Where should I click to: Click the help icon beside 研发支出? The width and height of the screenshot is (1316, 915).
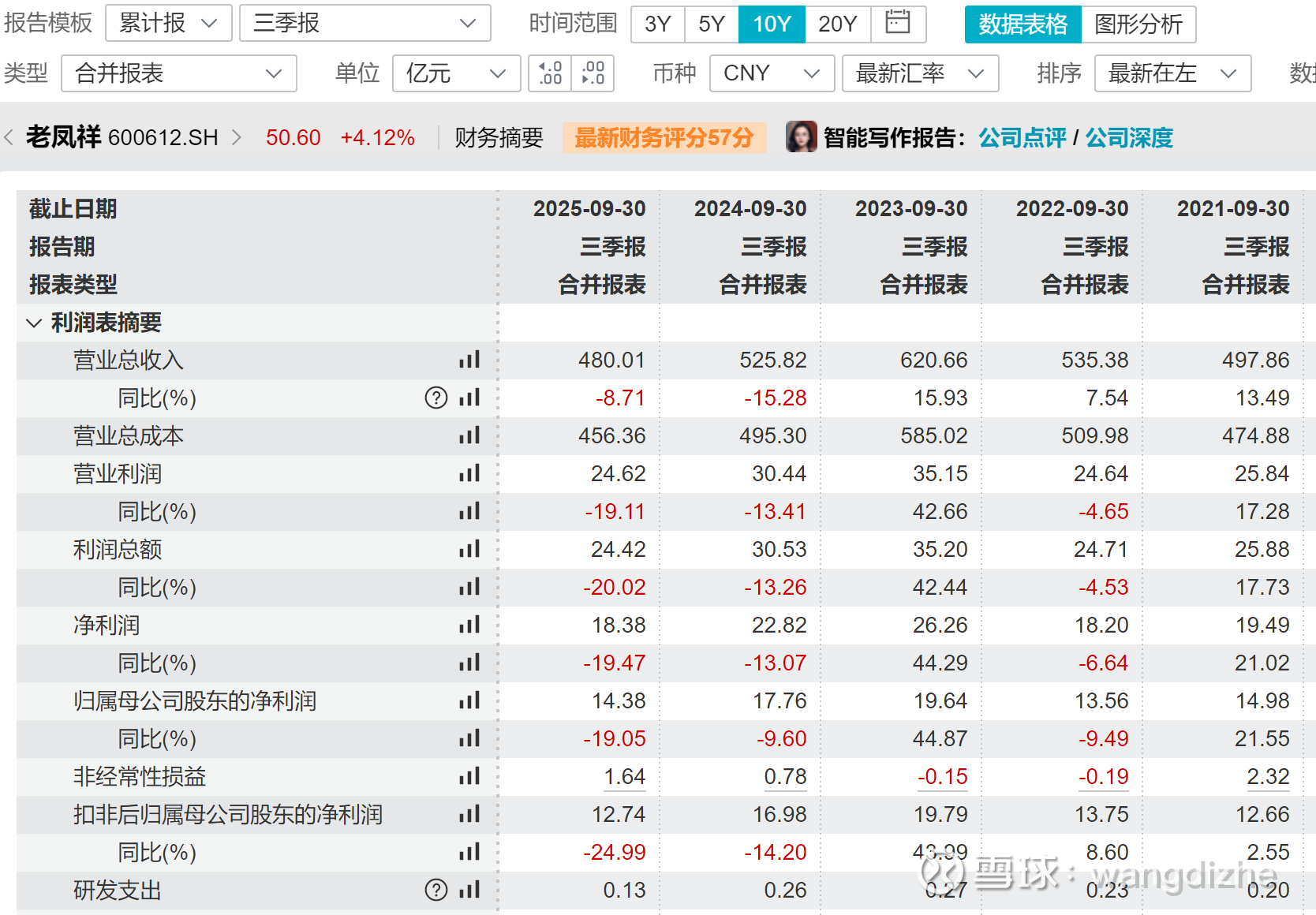[x=436, y=890]
